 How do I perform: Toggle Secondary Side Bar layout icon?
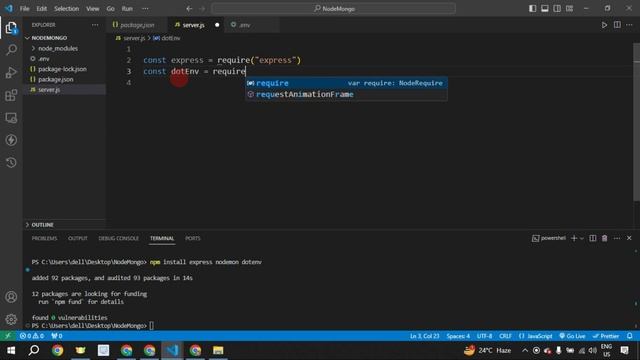557,9
